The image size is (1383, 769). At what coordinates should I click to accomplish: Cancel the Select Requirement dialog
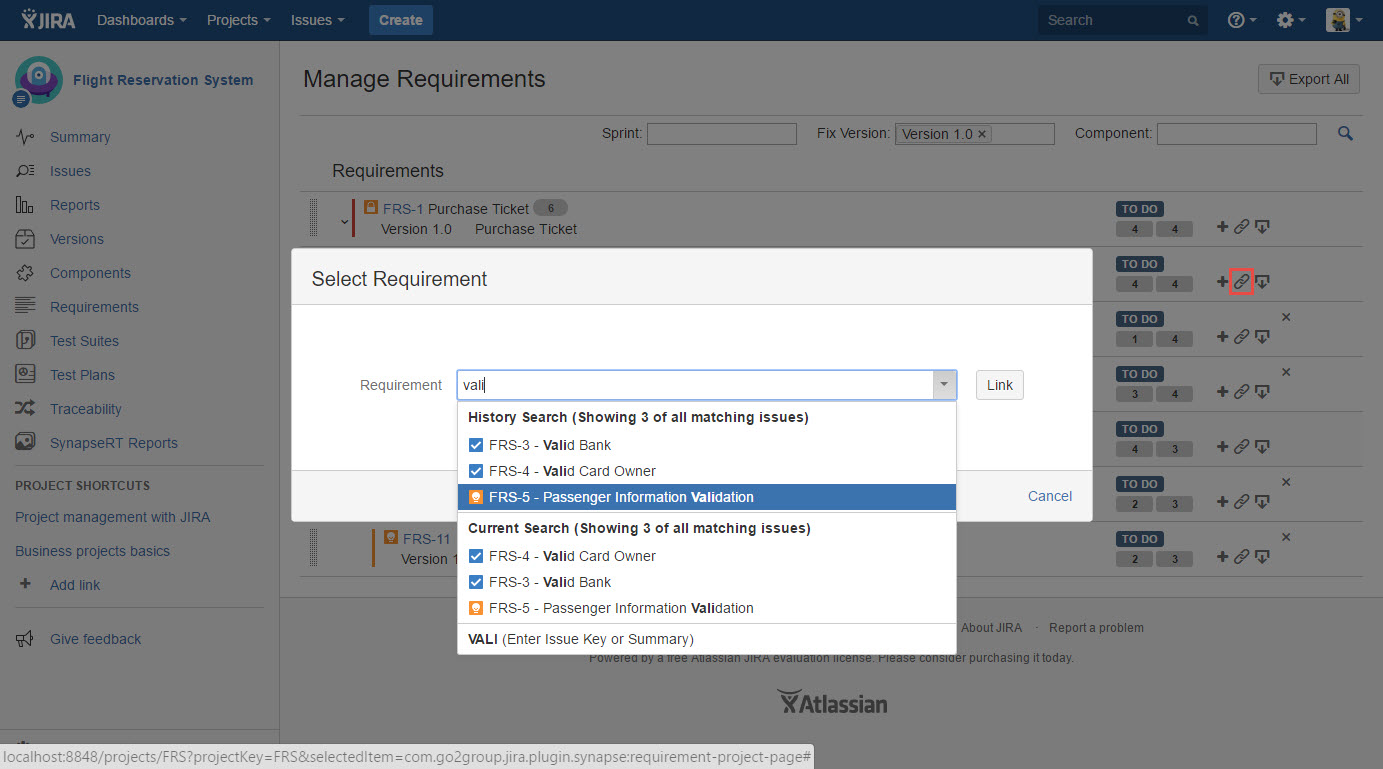point(1049,496)
